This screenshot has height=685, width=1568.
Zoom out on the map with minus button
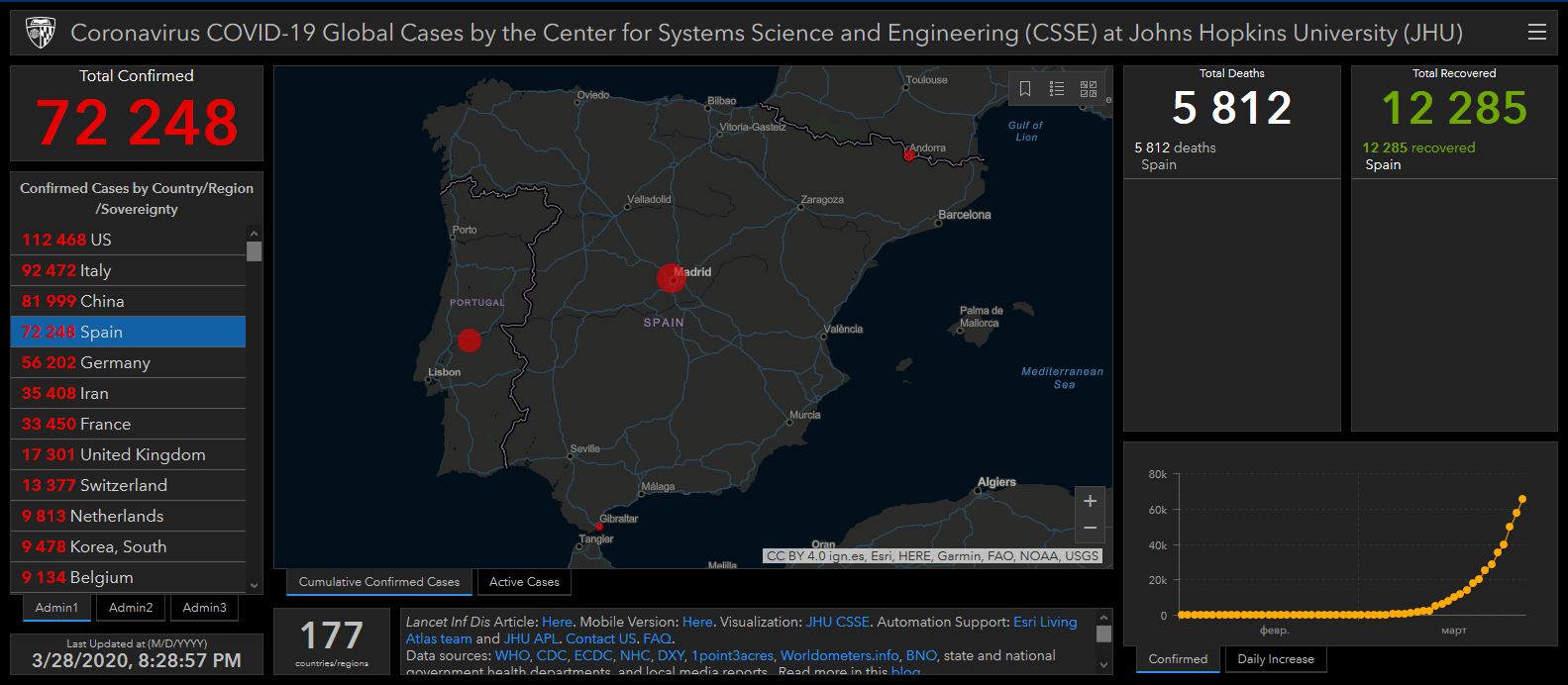click(1090, 529)
